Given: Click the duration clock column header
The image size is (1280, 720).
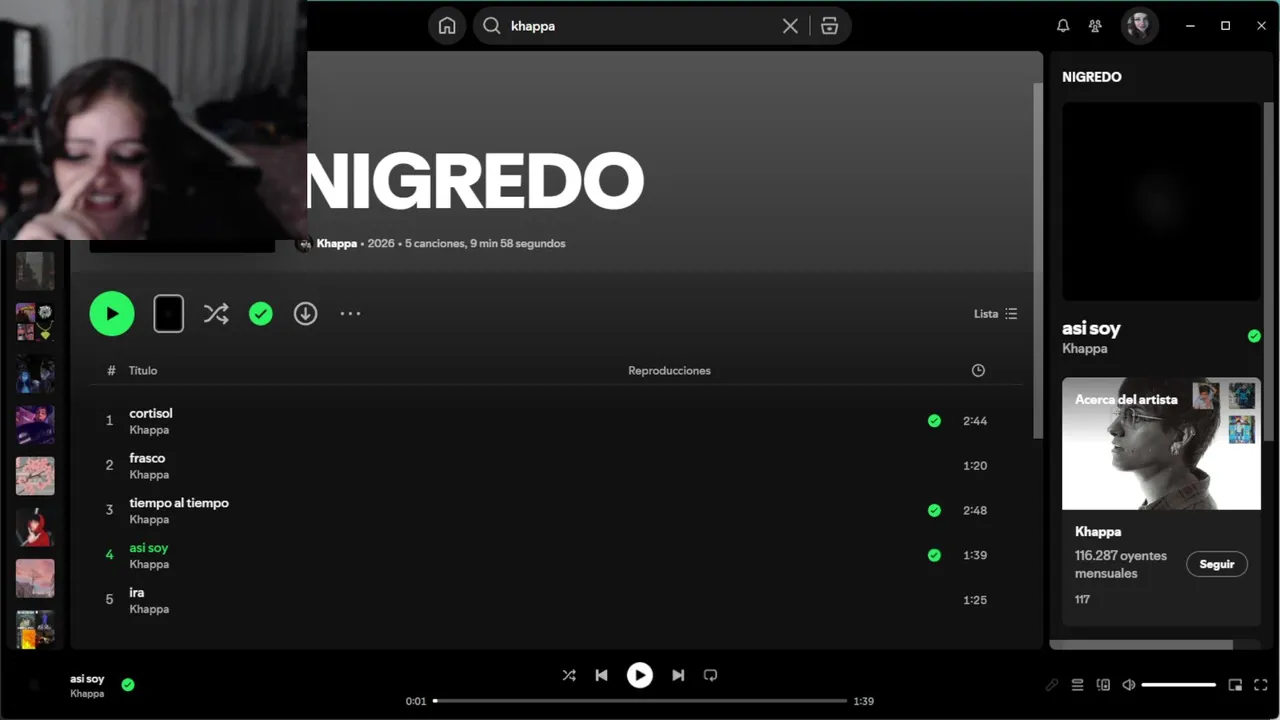Looking at the screenshot, I should (x=978, y=370).
